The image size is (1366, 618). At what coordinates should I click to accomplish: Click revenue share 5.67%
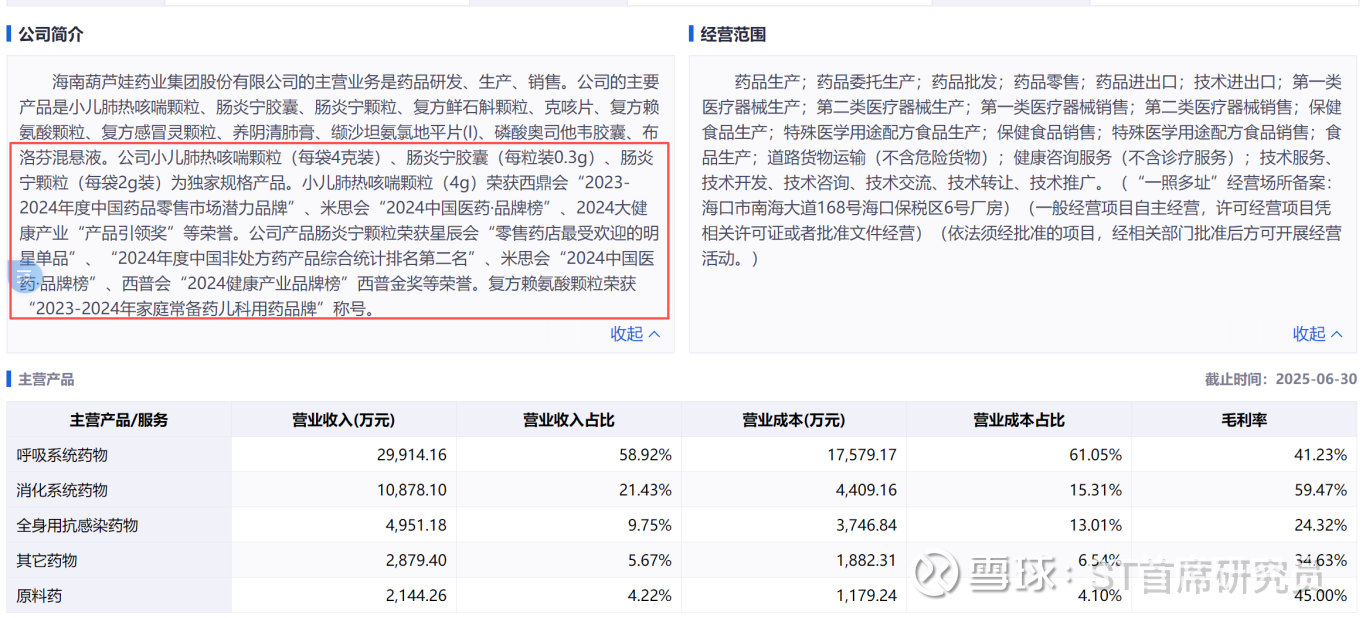click(650, 560)
